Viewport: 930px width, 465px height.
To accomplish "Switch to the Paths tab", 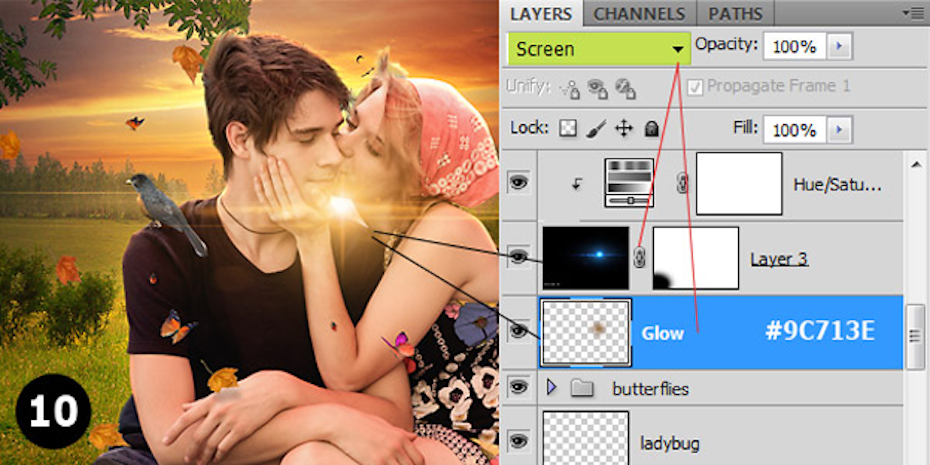I will (735, 14).
